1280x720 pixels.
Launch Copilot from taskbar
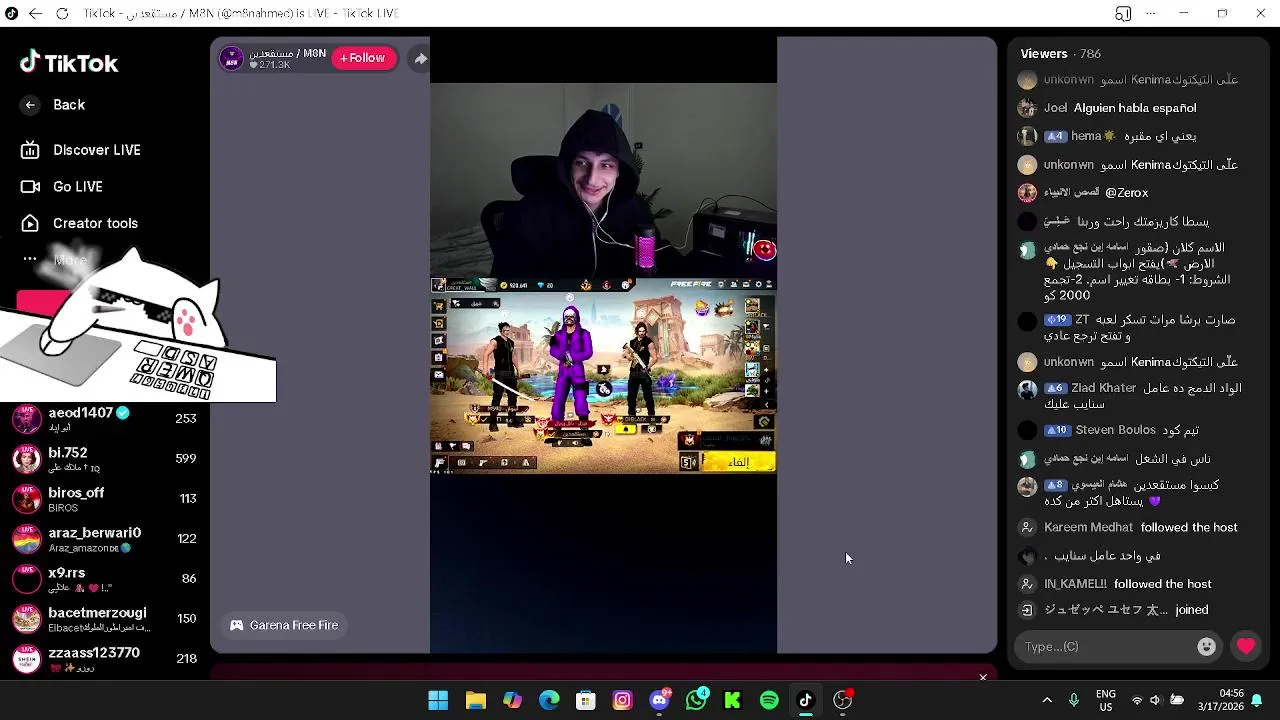point(512,700)
